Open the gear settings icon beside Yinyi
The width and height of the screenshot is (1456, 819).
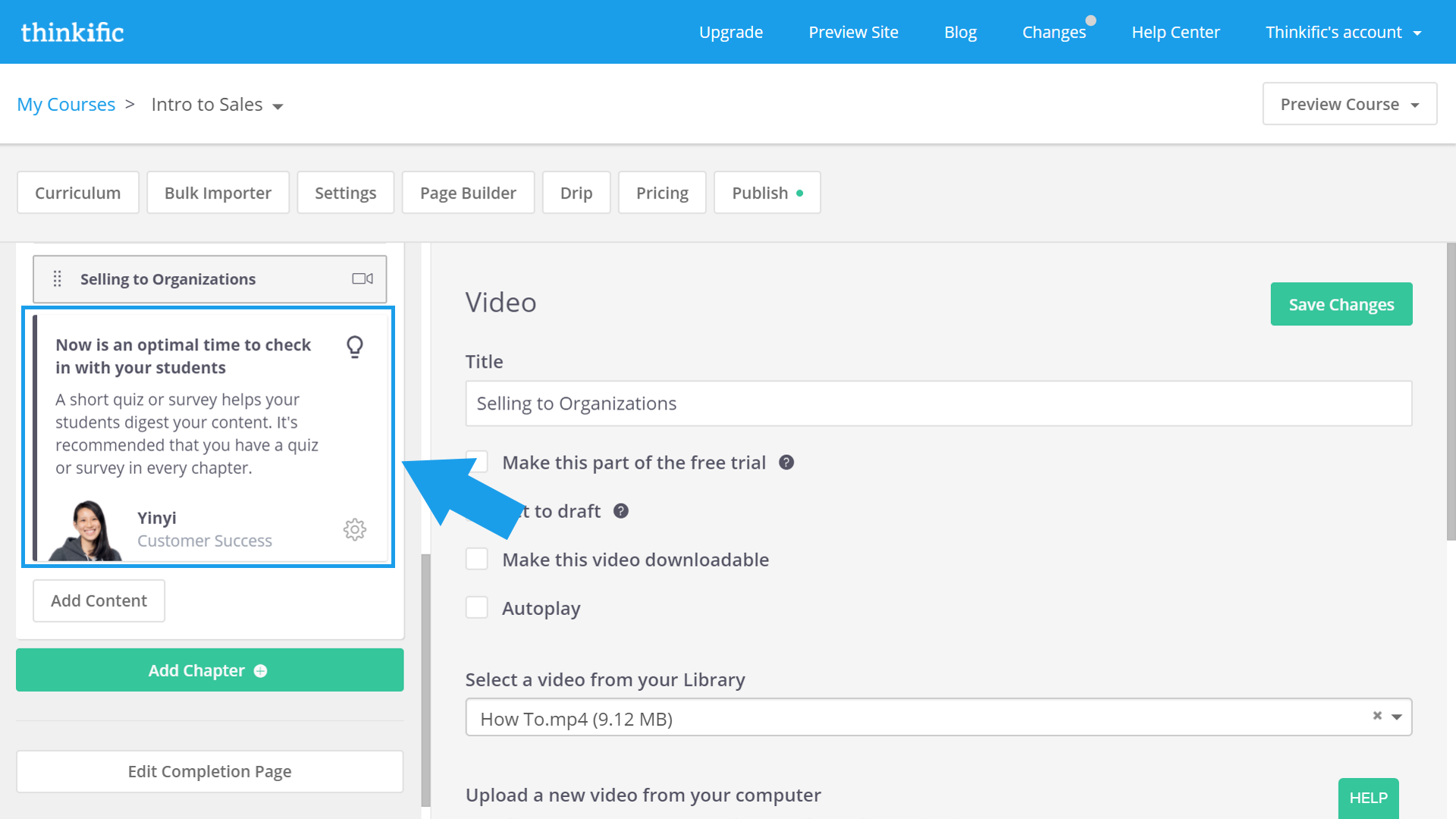click(x=354, y=529)
